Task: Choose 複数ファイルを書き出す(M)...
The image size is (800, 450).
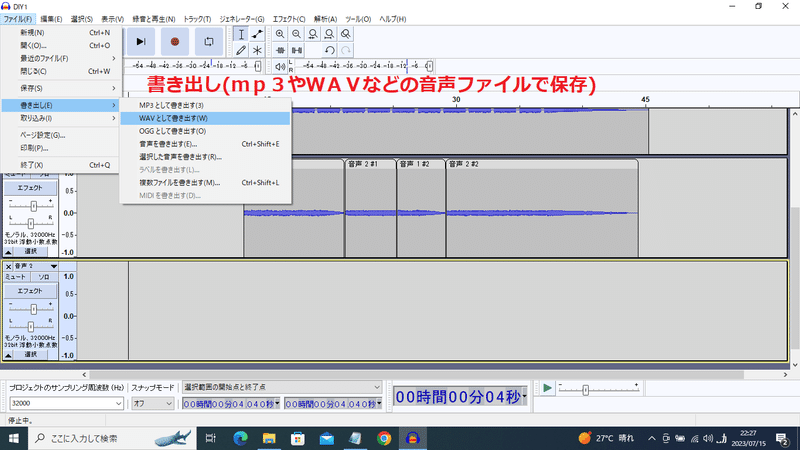Action: 206,183
